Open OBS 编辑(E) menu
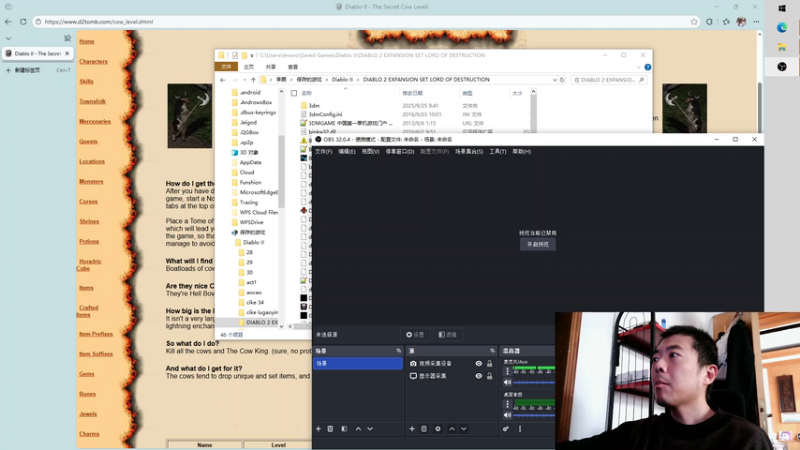The image size is (800, 450). coord(346,152)
